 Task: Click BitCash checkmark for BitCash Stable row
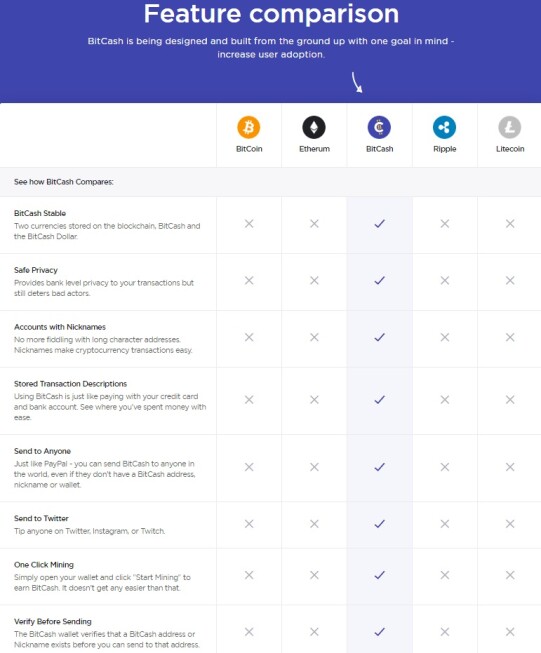pyautogui.click(x=379, y=224)
